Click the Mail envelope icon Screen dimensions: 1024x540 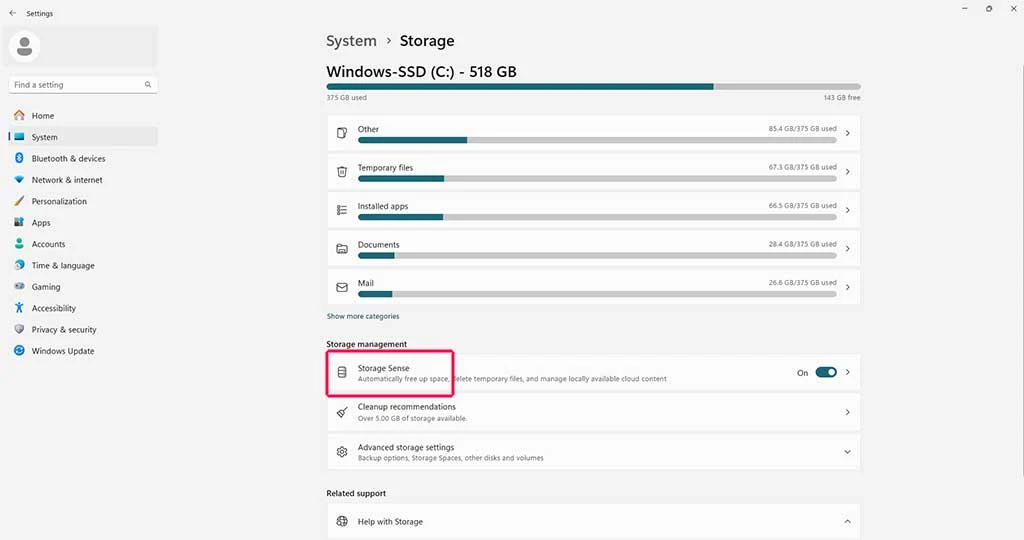[342, 287]
